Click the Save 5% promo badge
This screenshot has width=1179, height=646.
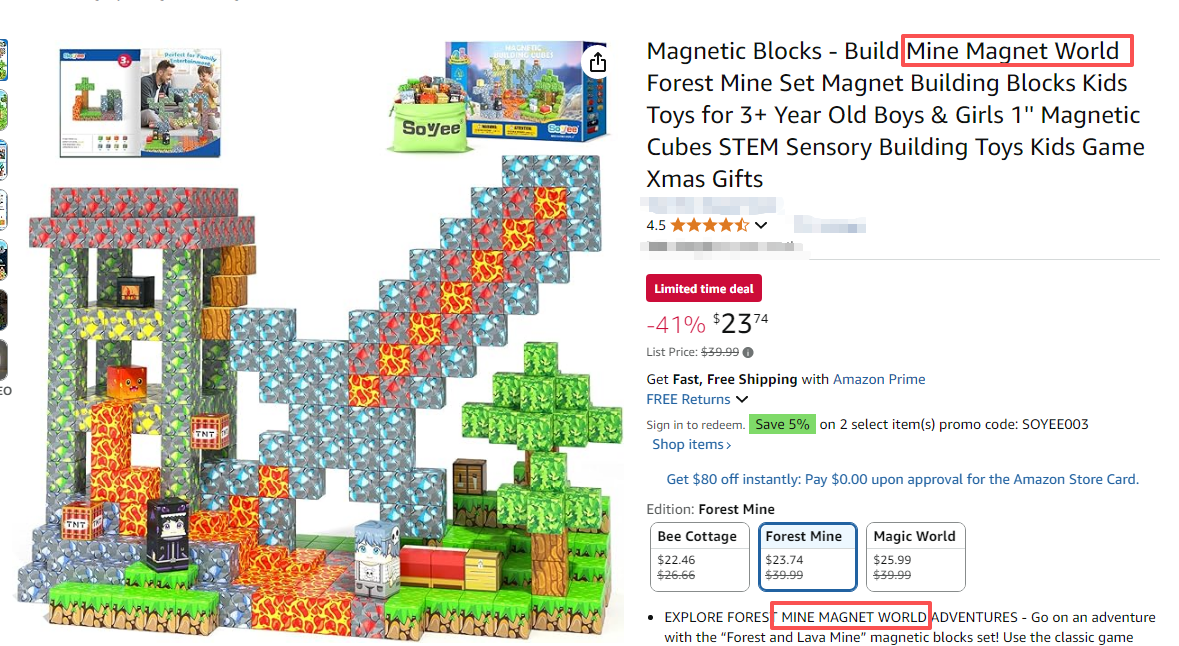(x=782, y=424)
